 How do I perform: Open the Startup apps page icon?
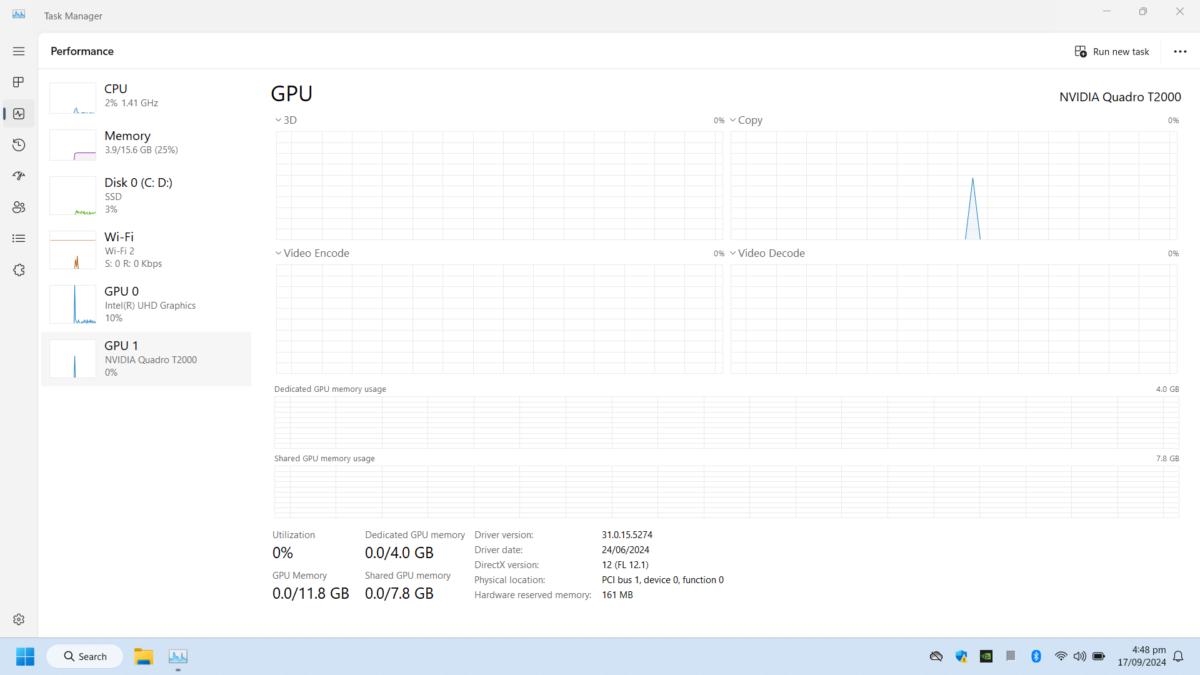(18, 176)
